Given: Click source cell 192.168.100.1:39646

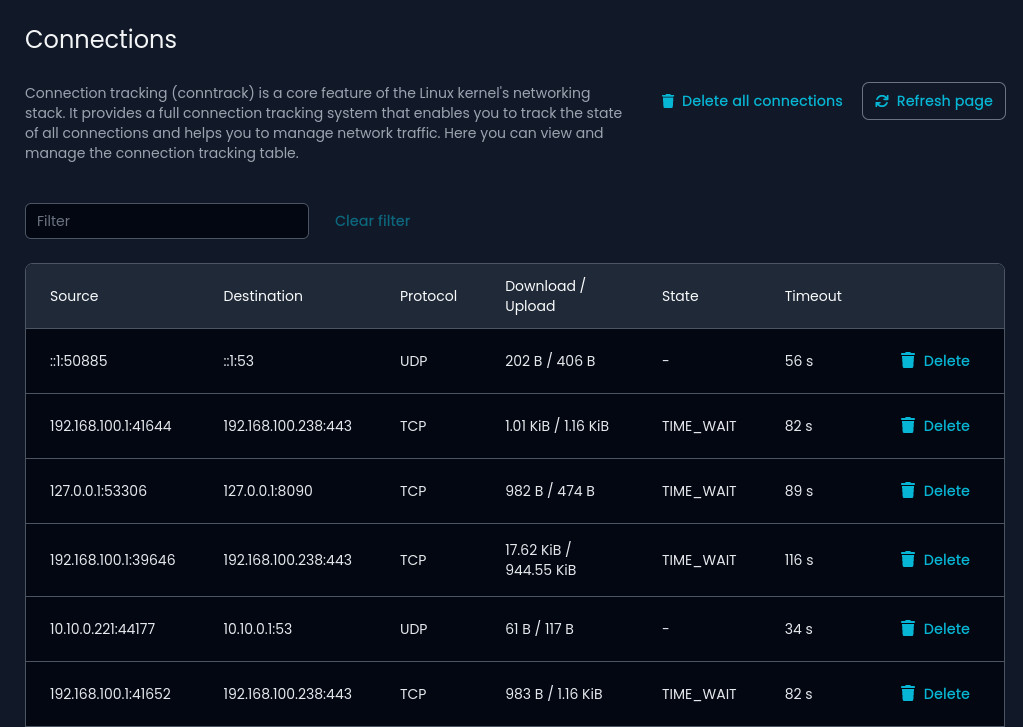Looking at the screenshot, I should click(112, 560).
